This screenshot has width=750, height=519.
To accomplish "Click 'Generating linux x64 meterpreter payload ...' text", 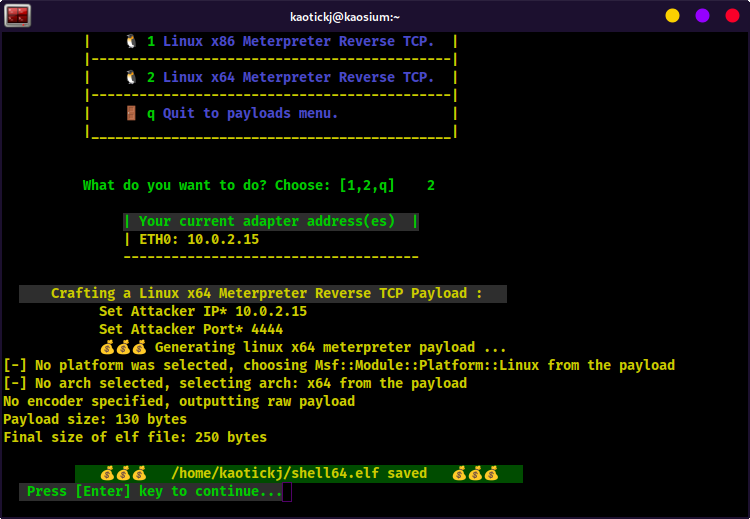I will 330,347.
